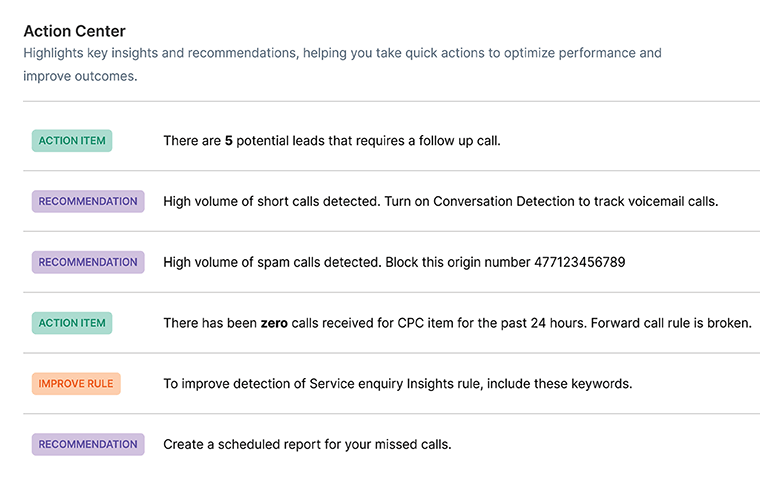The width and height of the screenshot is (782, 482).
Task: Click the ACTION ITEM badge beside potential leads
Action: [x=72, y=141]
